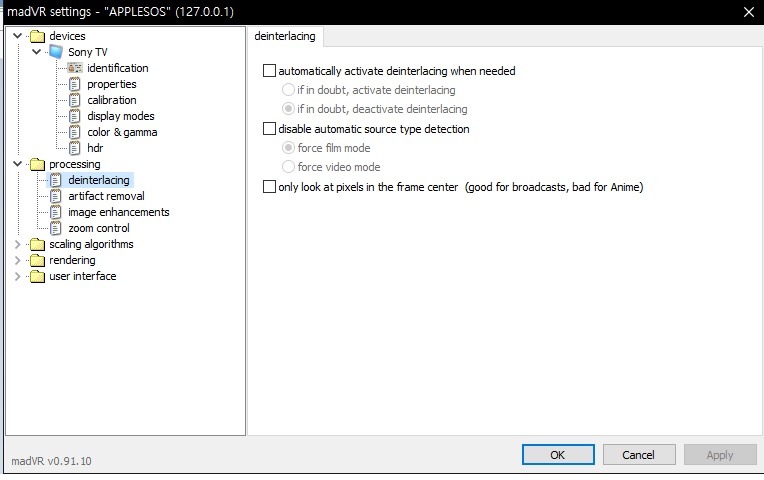Collapse the processing folder
Image resolution: width=764 pixels, height=480 pixels.
pos(17,164)
